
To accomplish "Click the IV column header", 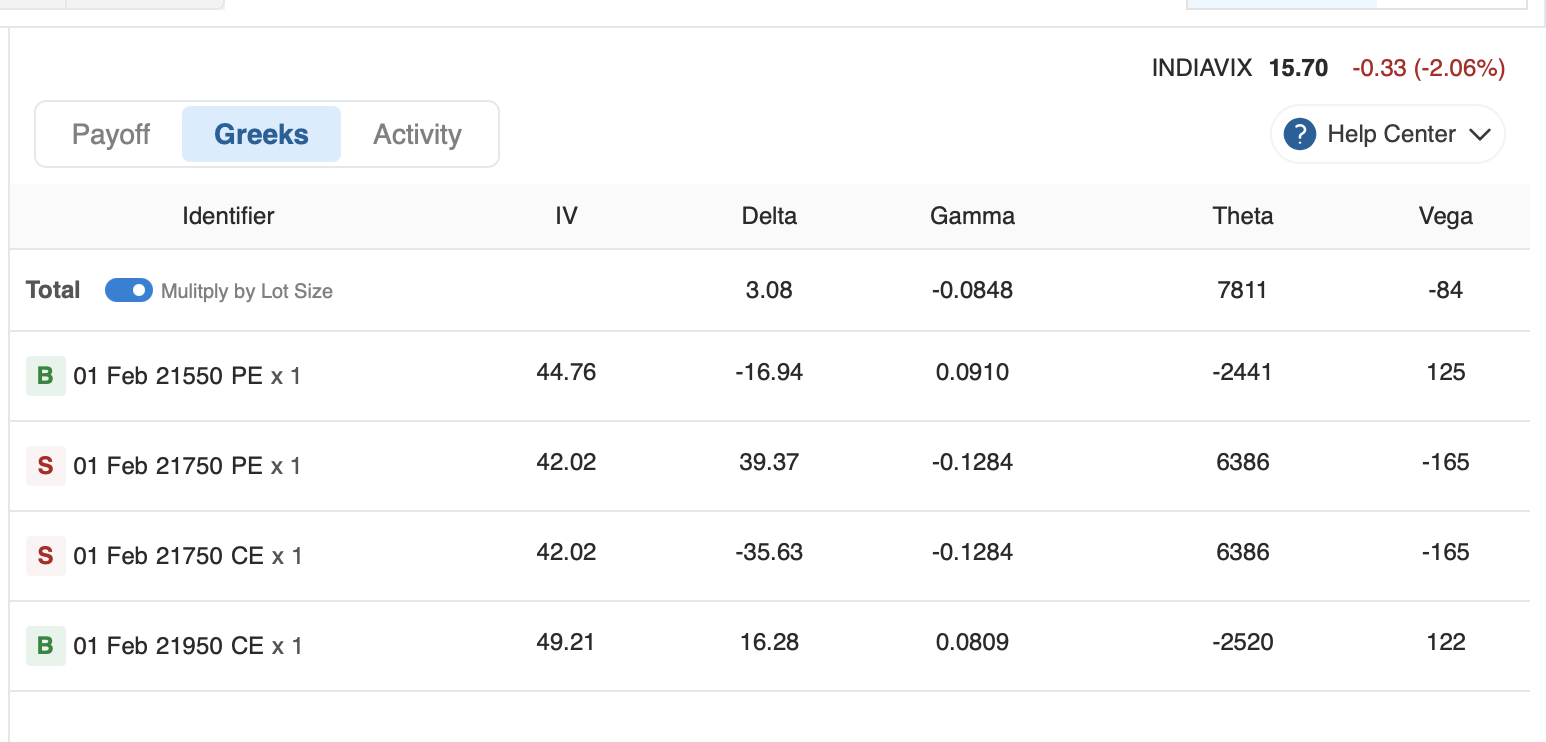I will pos(566,216).
